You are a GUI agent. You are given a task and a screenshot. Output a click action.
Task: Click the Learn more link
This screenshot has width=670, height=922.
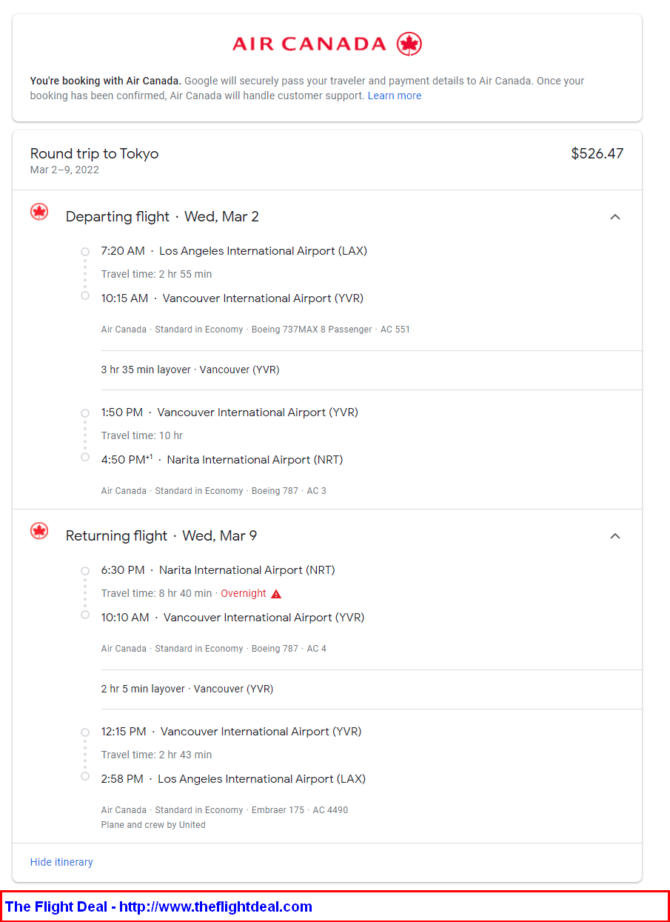394,96
